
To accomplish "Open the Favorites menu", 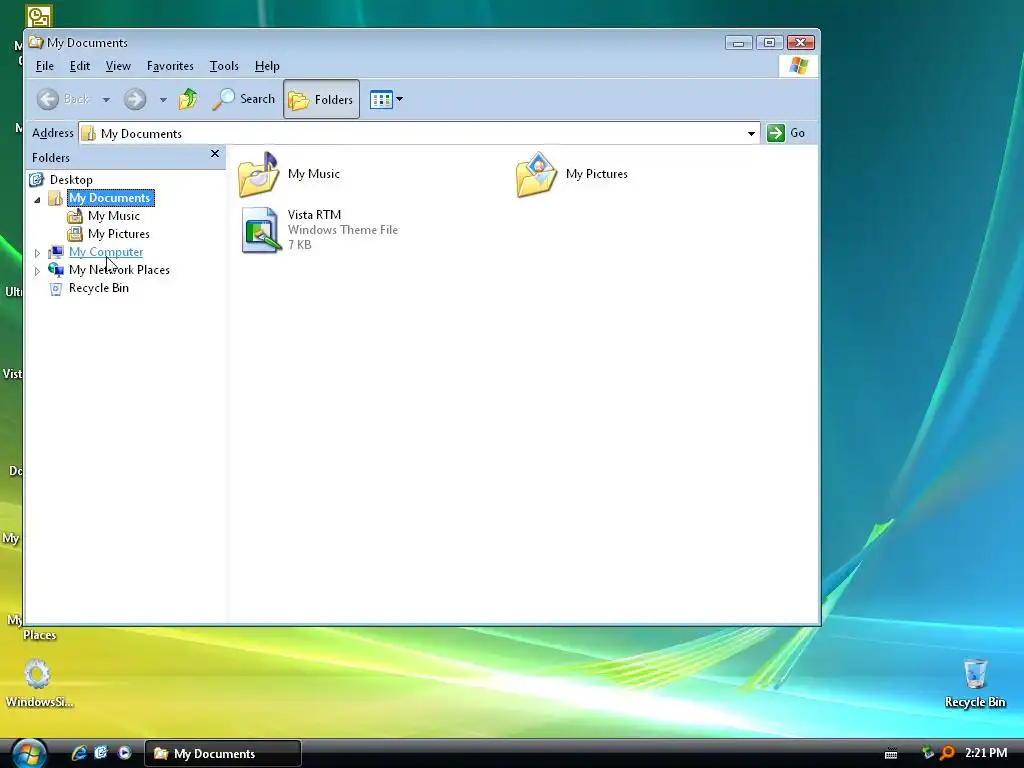I will point(170,66).
